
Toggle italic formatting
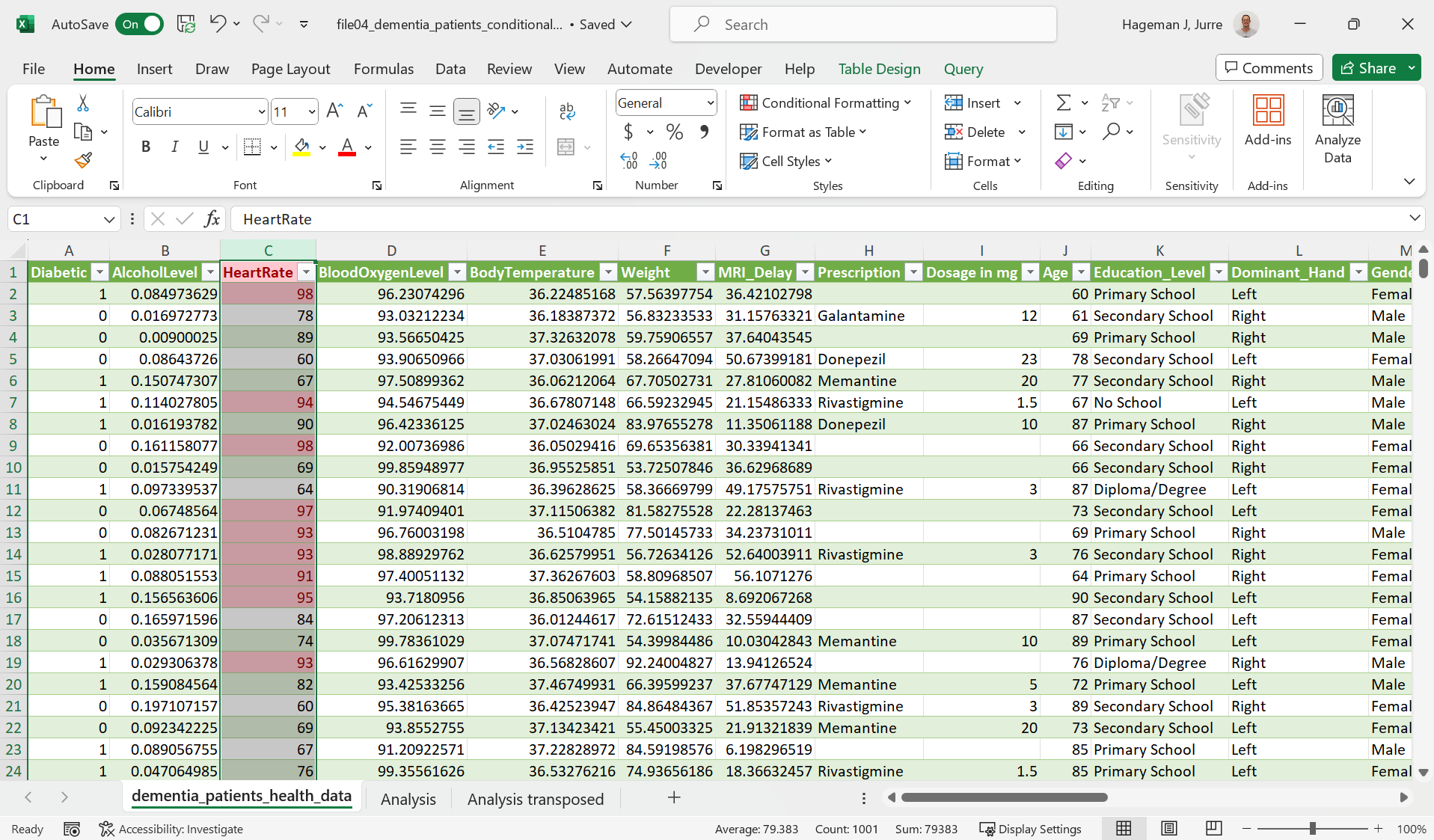(x=174, y=147)
